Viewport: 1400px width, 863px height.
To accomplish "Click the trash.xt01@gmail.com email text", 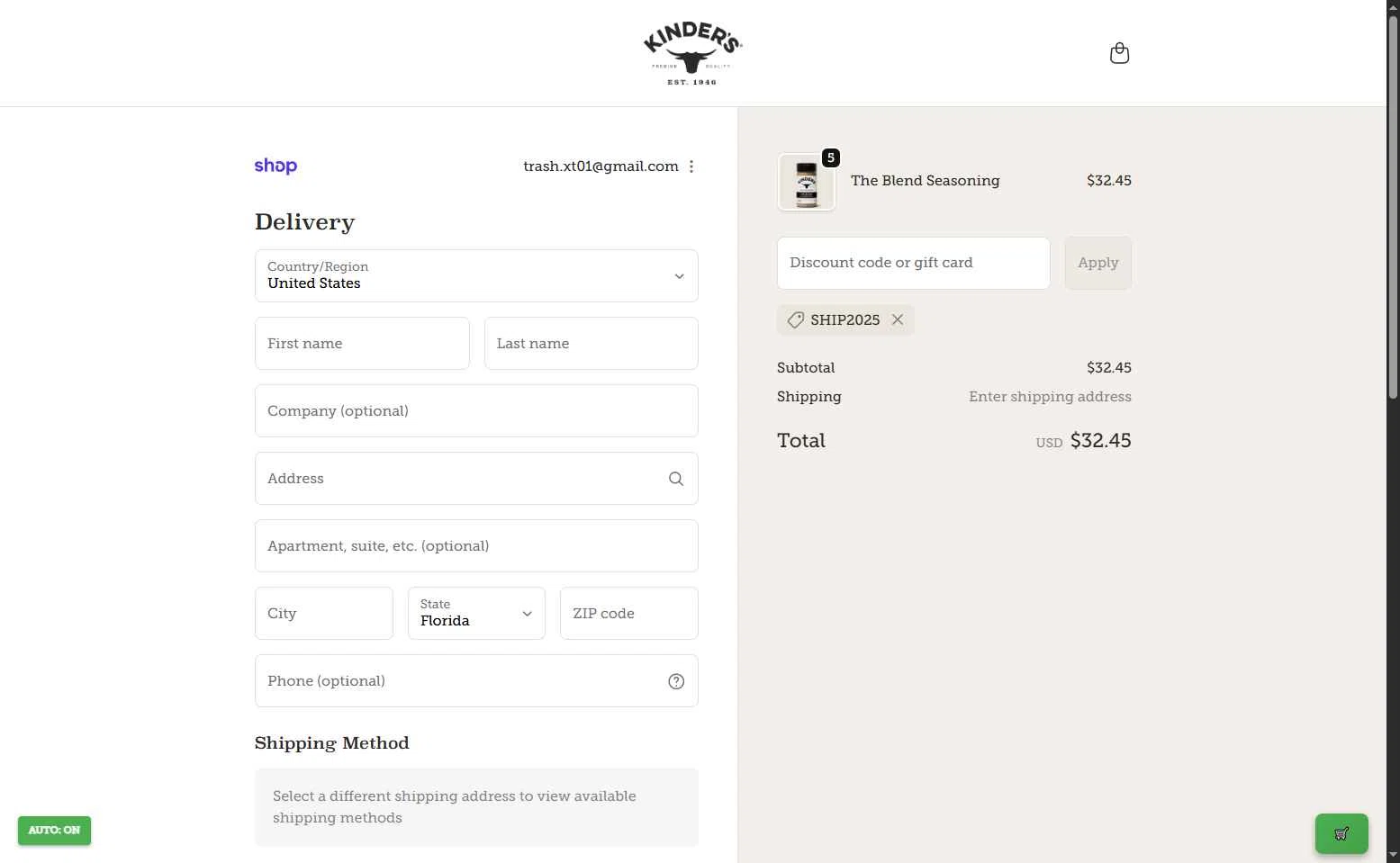I will coord(601,166).
